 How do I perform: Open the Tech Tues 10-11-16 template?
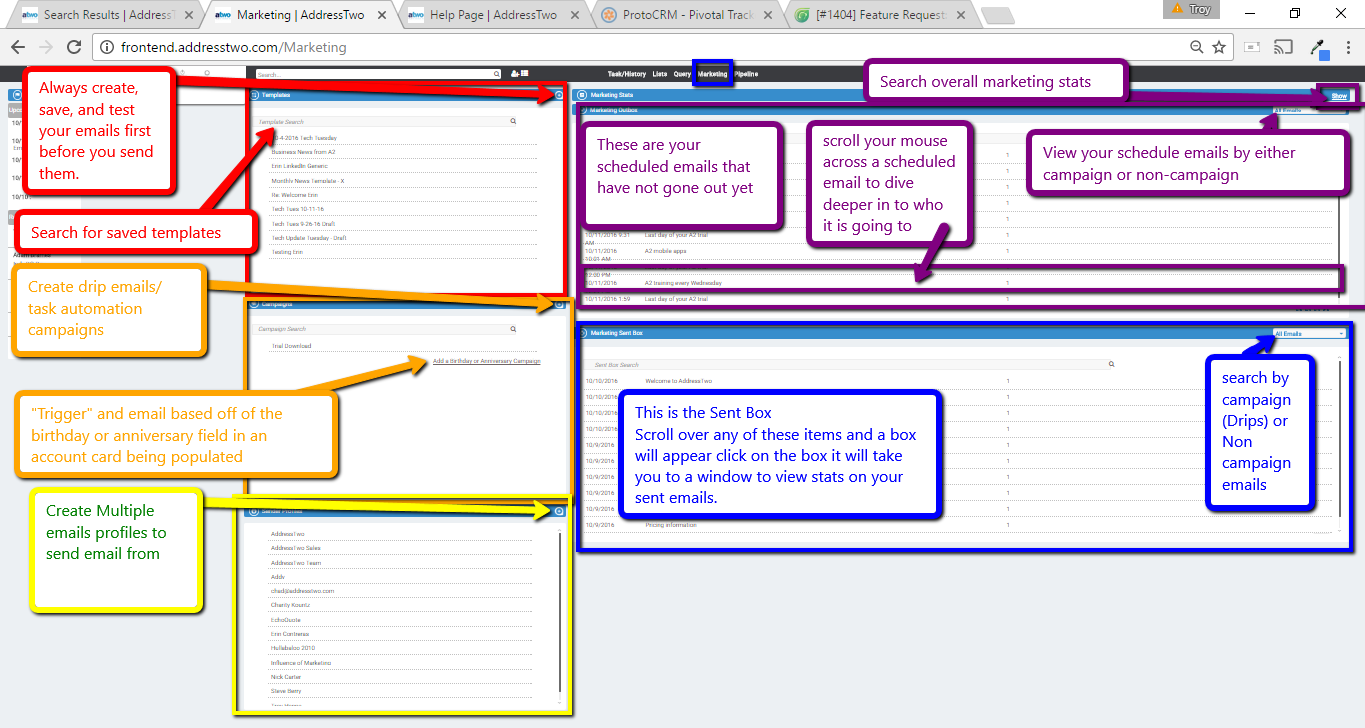[297, 209]
